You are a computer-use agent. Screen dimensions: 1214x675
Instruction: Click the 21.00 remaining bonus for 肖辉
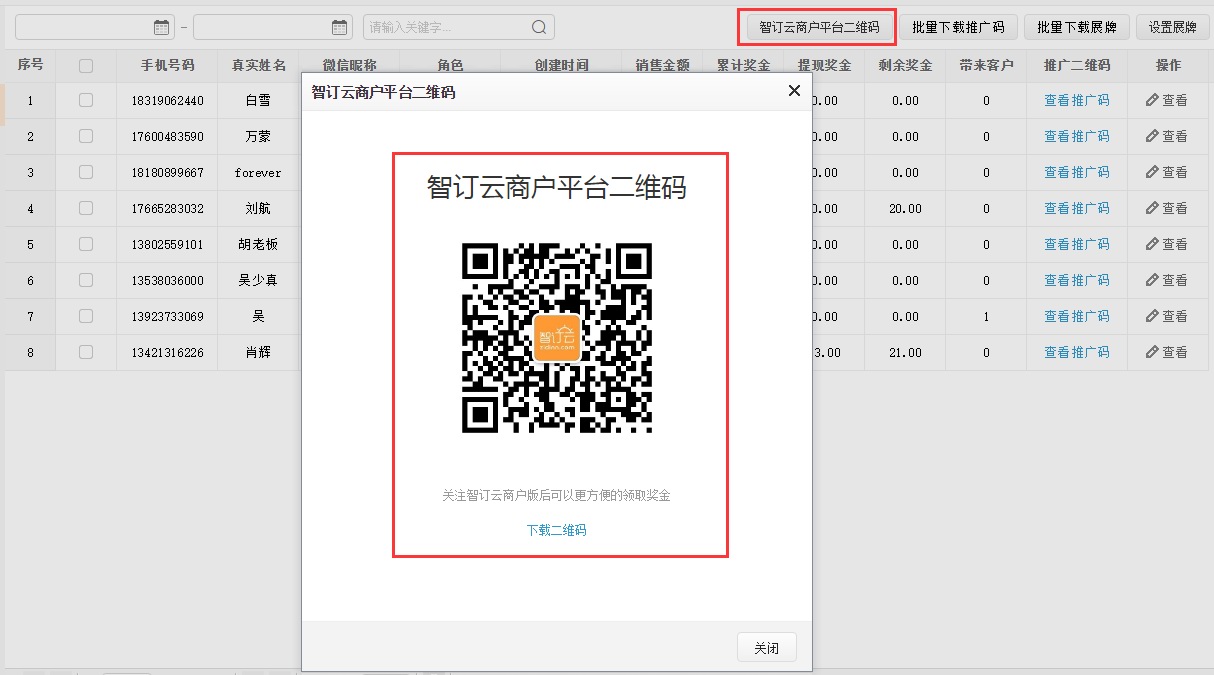click(906, 353)
